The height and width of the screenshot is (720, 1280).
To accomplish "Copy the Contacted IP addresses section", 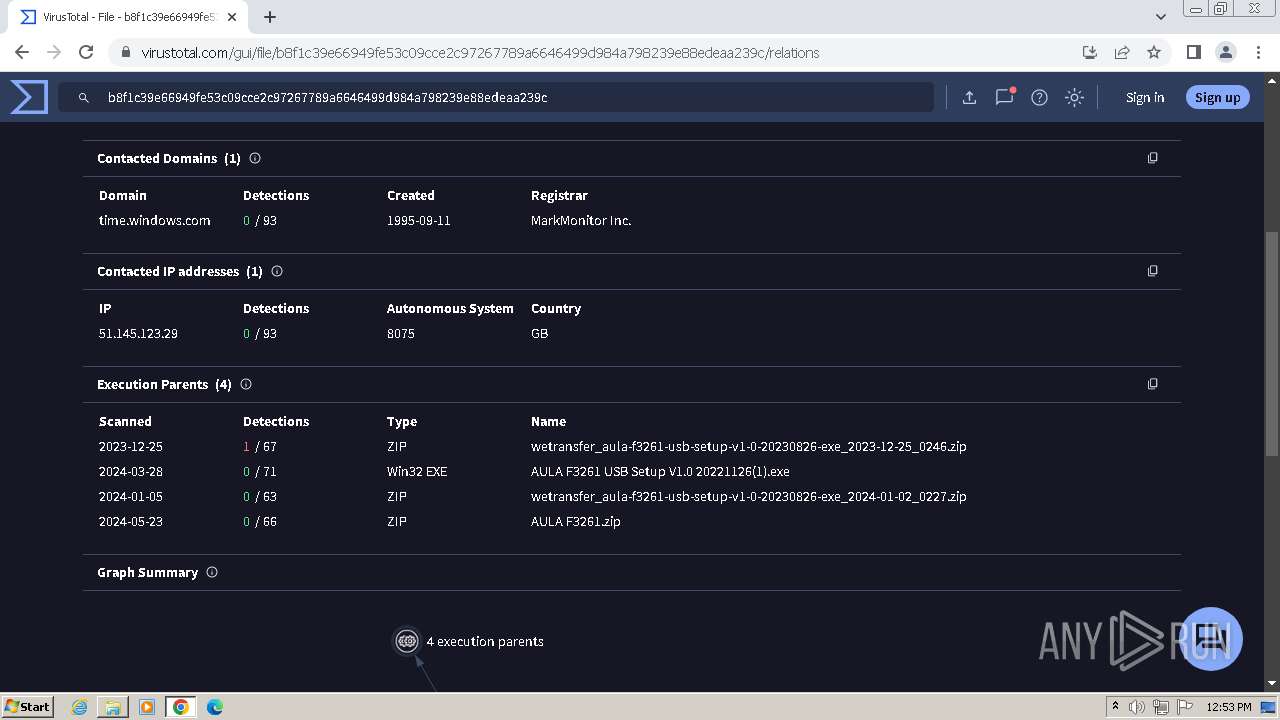I will pos(1153,271).
